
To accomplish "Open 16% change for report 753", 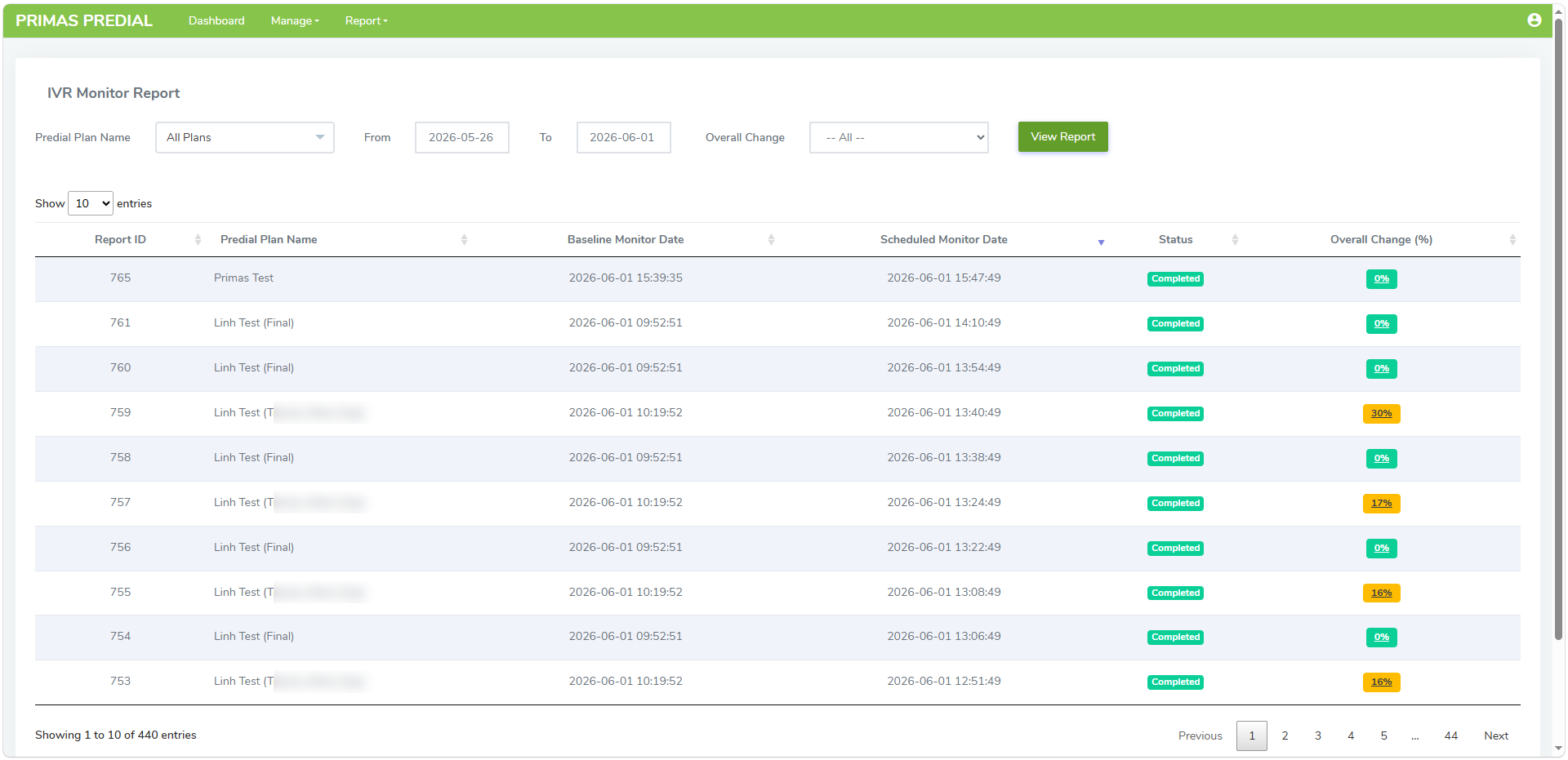I will 1381,682.
